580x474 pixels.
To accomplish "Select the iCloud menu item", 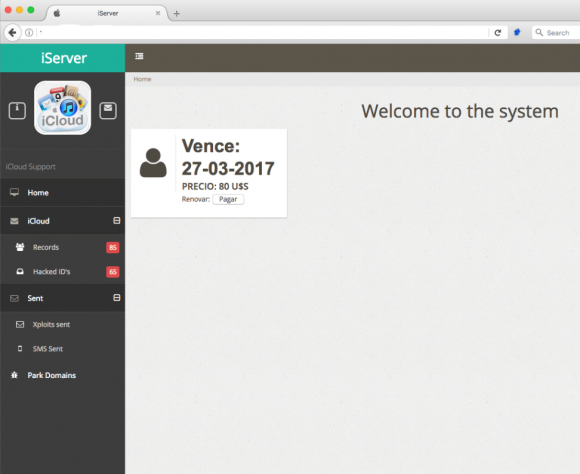I will click(x=63, y=221).
